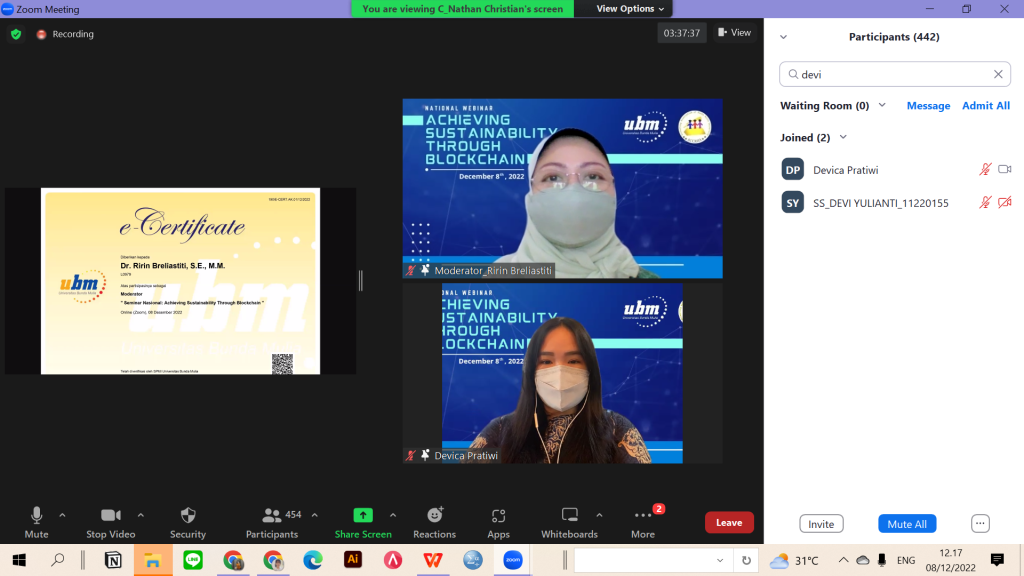
Task: Click shared e-Certificate screen content
Action: coord(180,281)
